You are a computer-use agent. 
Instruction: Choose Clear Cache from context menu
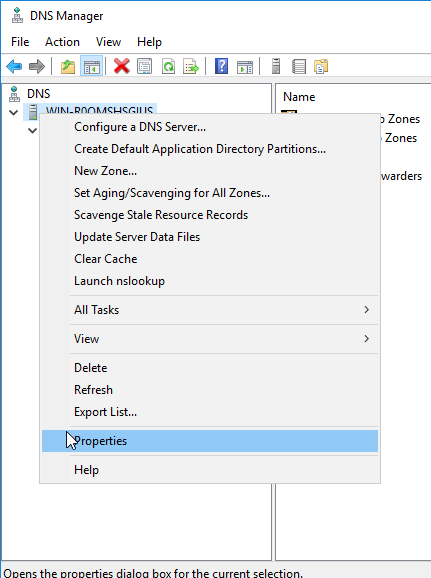[x=210, y=259]
